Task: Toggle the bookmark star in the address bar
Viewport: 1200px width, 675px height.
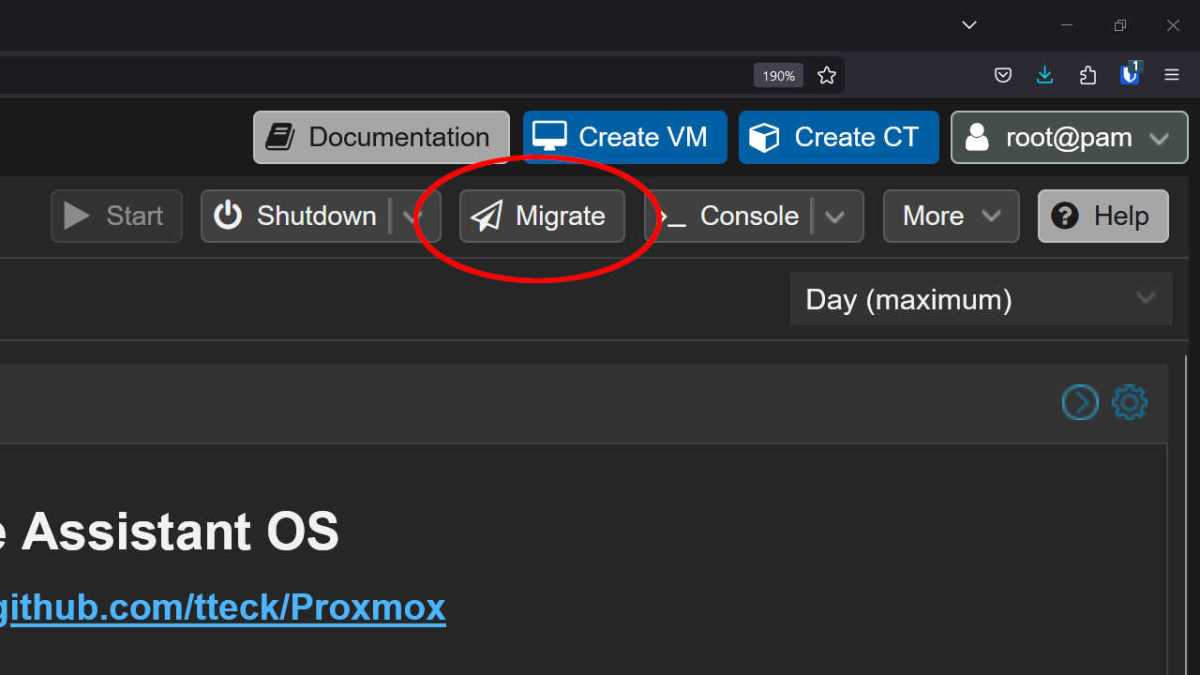Action: (x=826, y=74)
